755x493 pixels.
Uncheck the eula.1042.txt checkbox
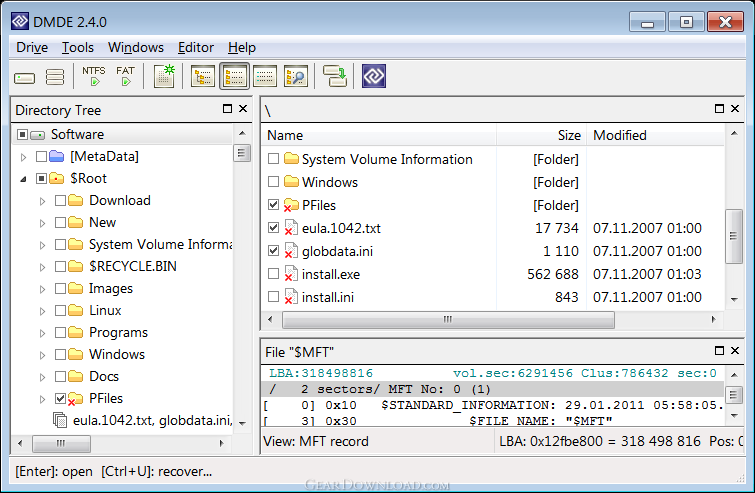[273, 227]
